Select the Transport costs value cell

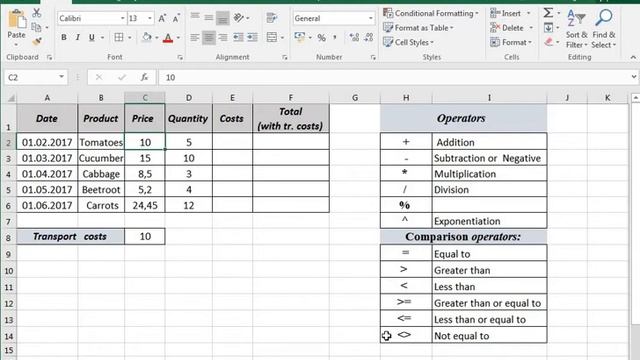145,237
